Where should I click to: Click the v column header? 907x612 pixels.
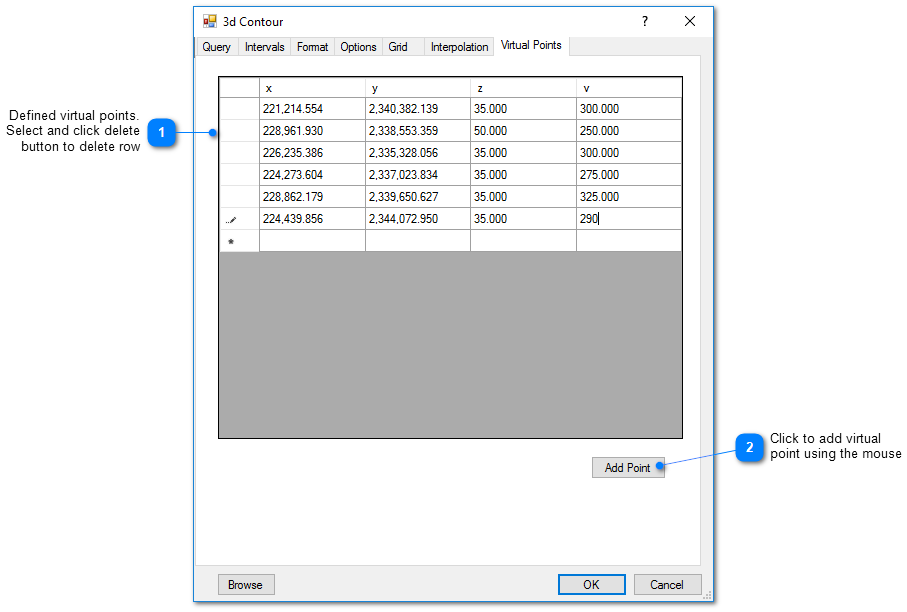[629, 88]
